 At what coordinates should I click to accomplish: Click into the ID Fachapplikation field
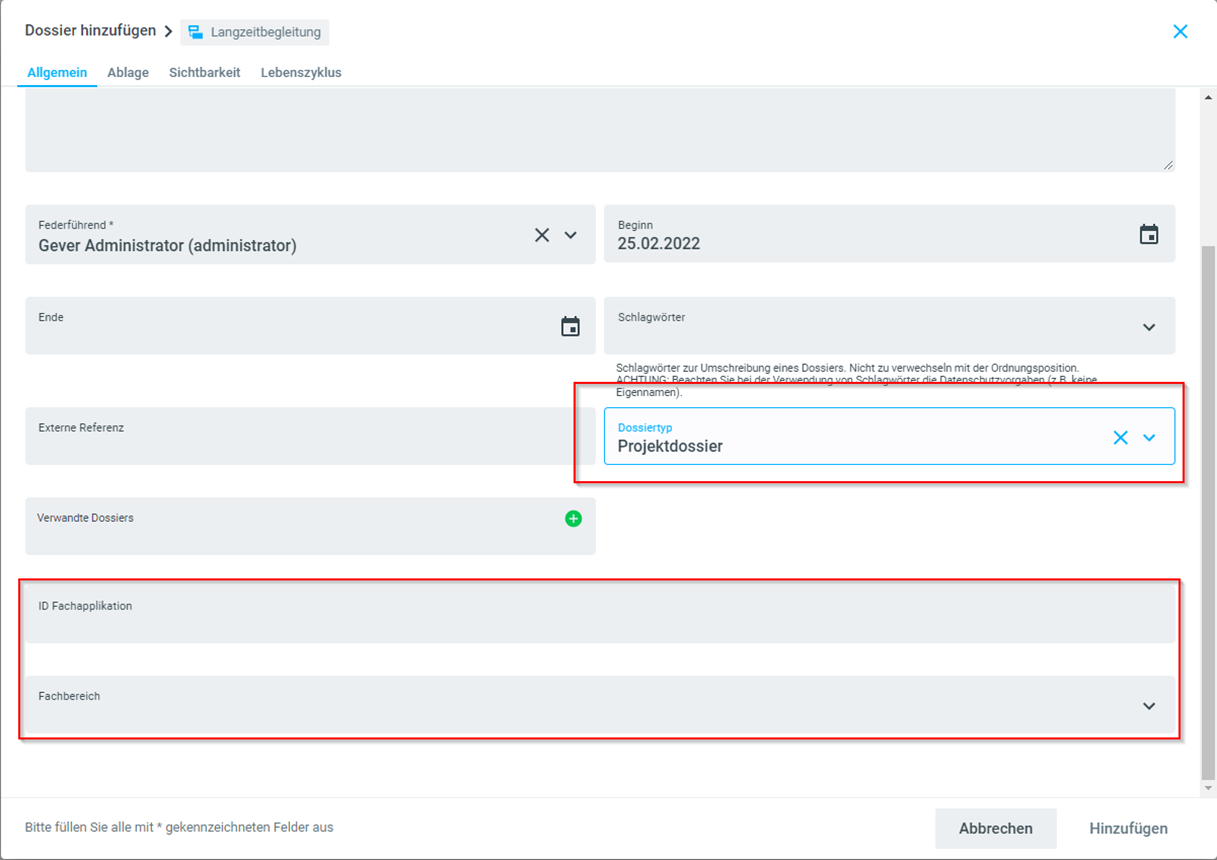[600, 620]
